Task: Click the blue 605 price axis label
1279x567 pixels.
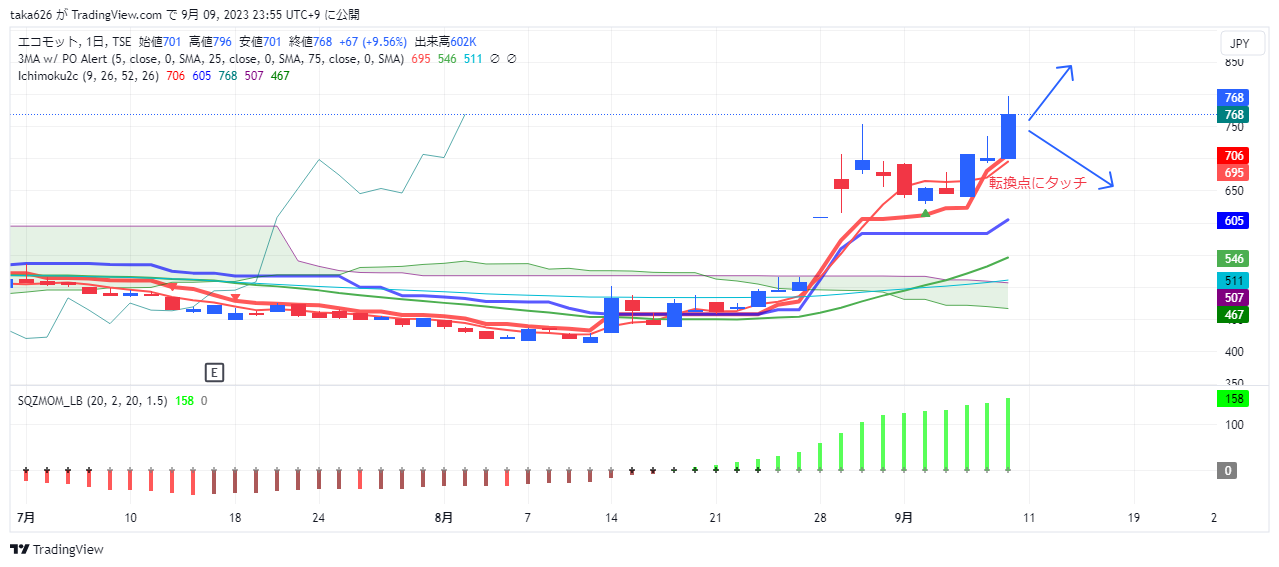Action: [x=1233, y=221]
